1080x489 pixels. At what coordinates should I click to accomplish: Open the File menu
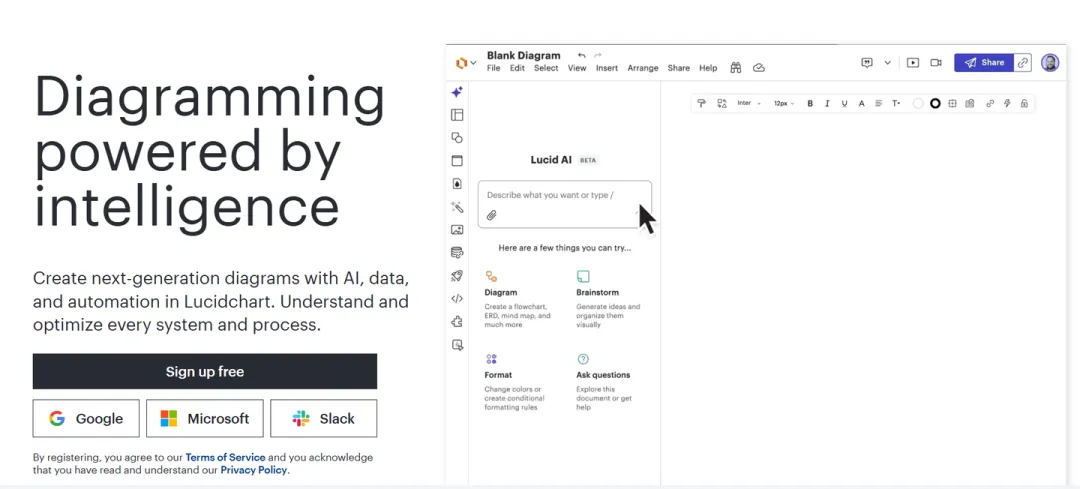pyautogui.click(x=493, y=68)
